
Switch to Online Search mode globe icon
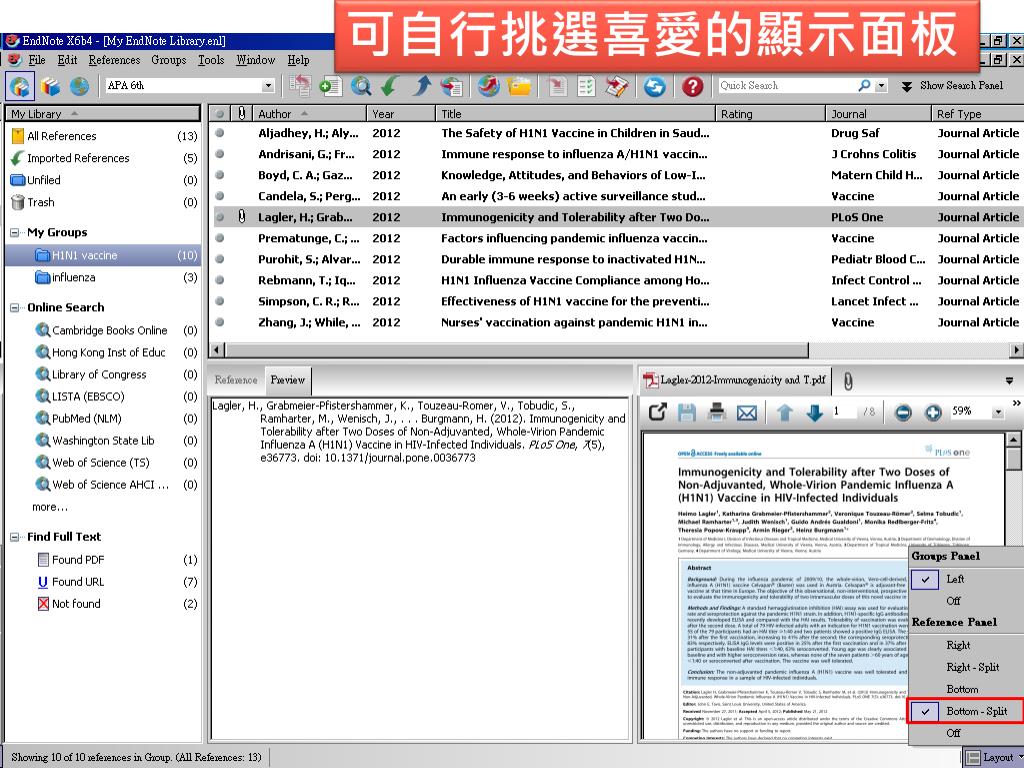pyautogui.click(x=79, y=86)
